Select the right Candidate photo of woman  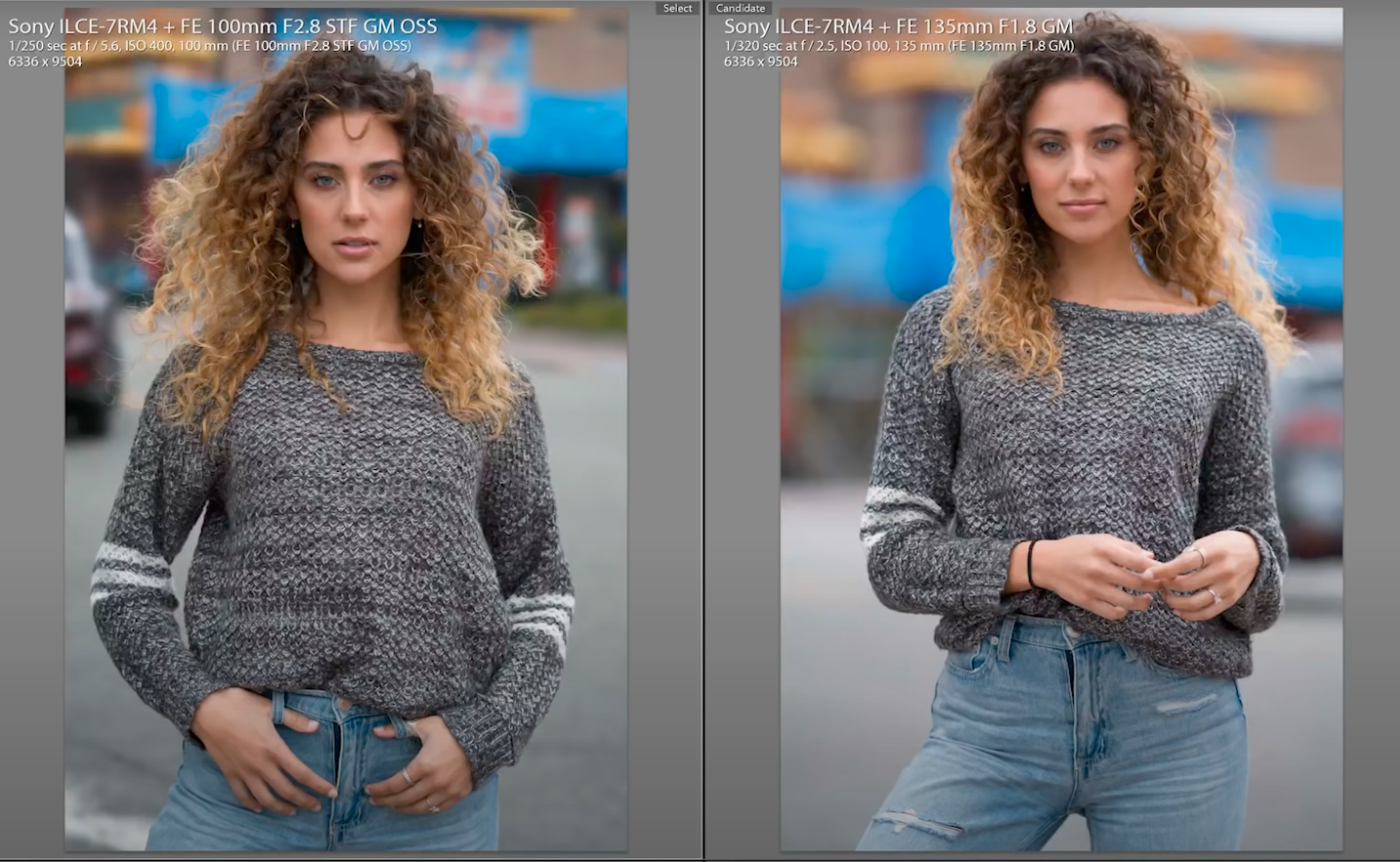(1061, 429)
